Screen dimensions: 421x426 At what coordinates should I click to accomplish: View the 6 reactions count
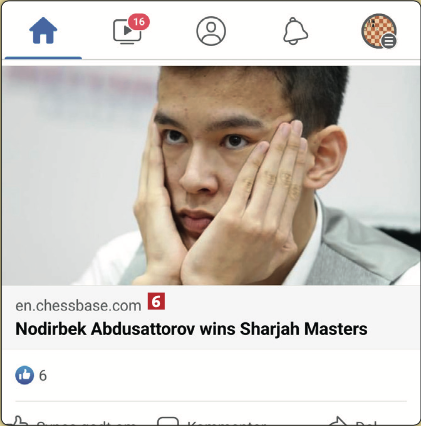[x=43, y=376]
